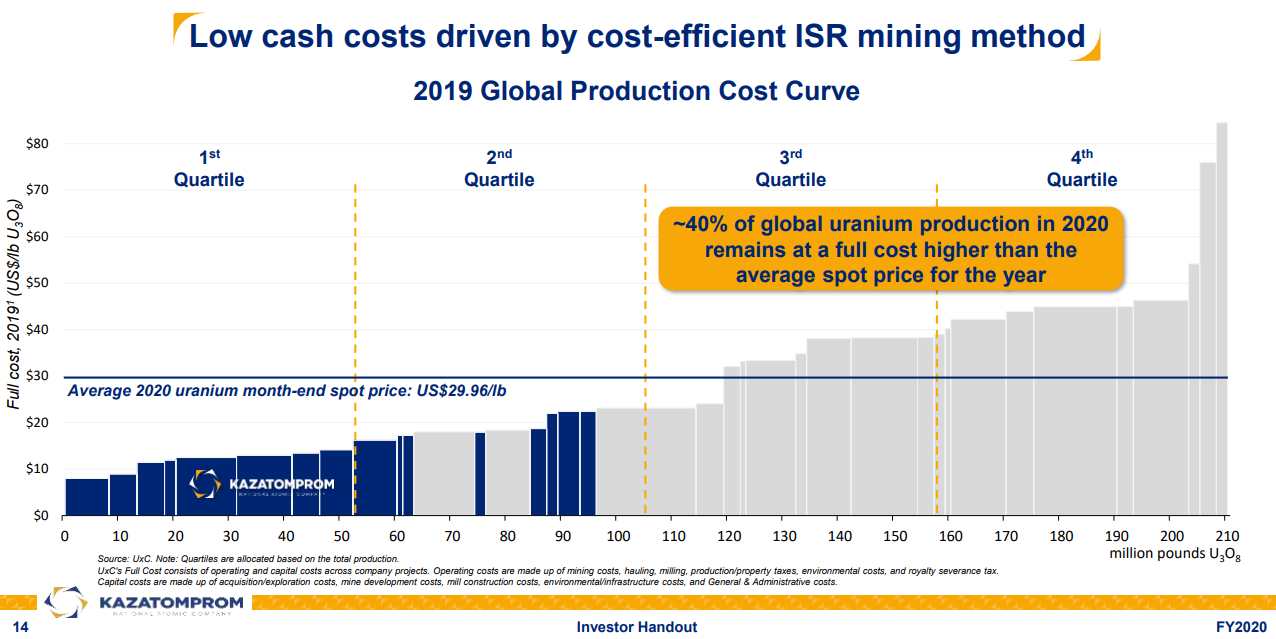Select the 2nd Quartile label
This screenshot has height=639, width=1276.
click(x=499, y=169)
